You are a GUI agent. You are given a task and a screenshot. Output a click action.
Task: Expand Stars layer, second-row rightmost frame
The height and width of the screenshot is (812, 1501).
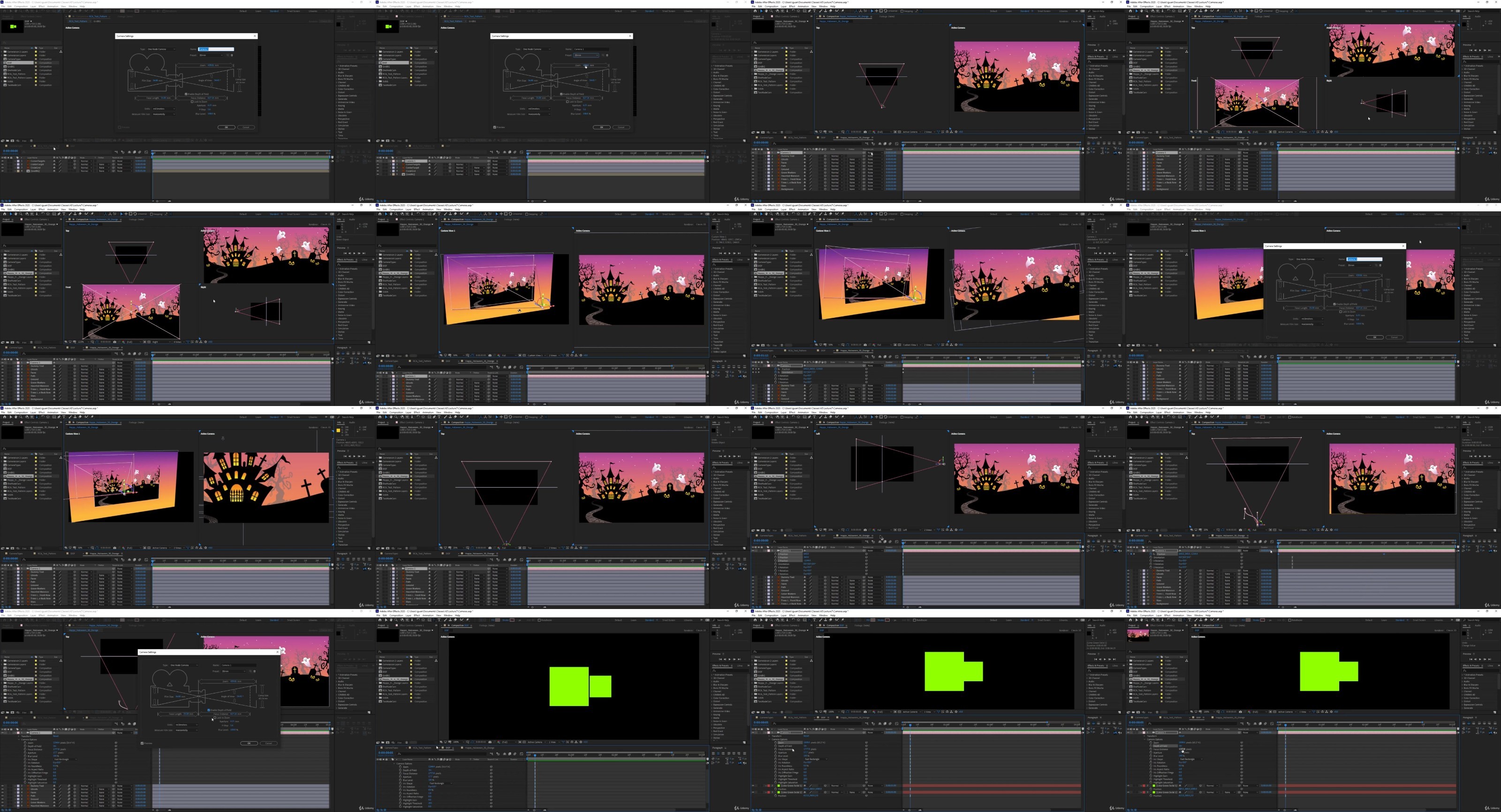1141,396
